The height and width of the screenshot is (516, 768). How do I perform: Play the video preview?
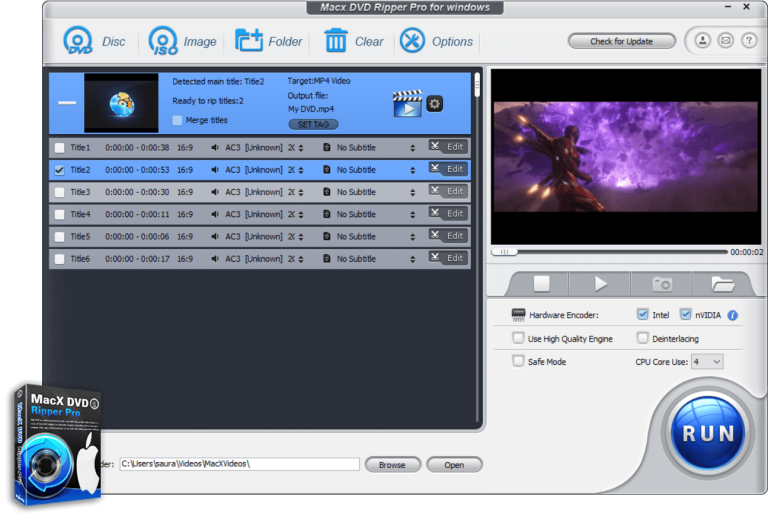(600, 283)
